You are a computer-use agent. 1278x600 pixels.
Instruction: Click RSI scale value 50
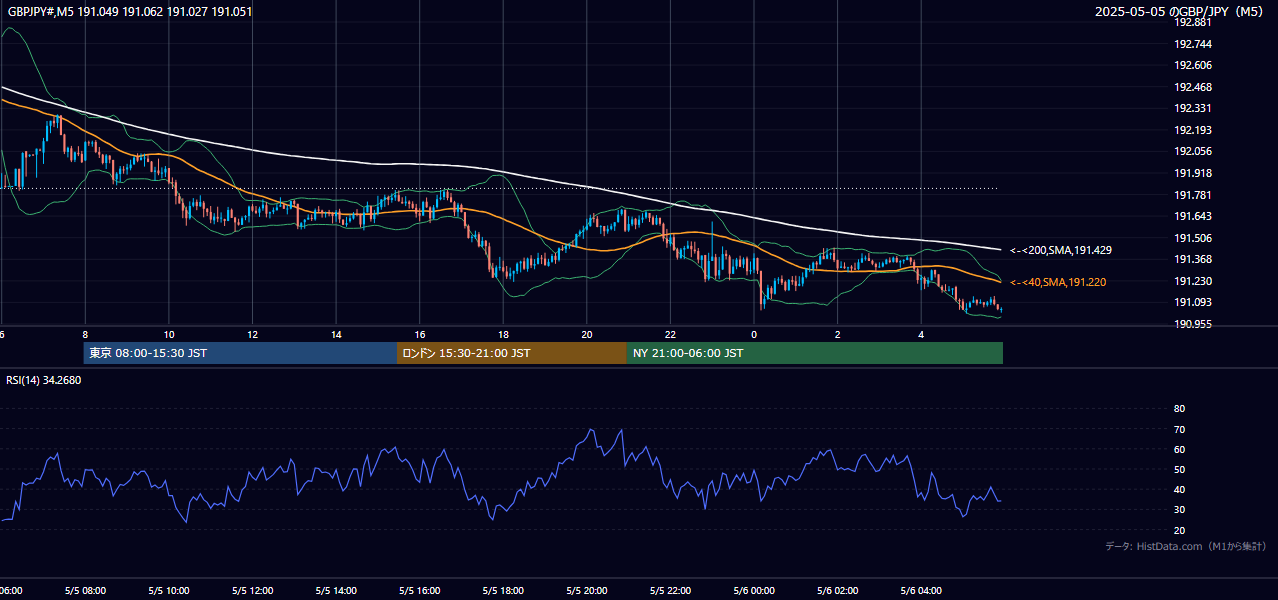pyautogui.click(x=1179, y=469)
